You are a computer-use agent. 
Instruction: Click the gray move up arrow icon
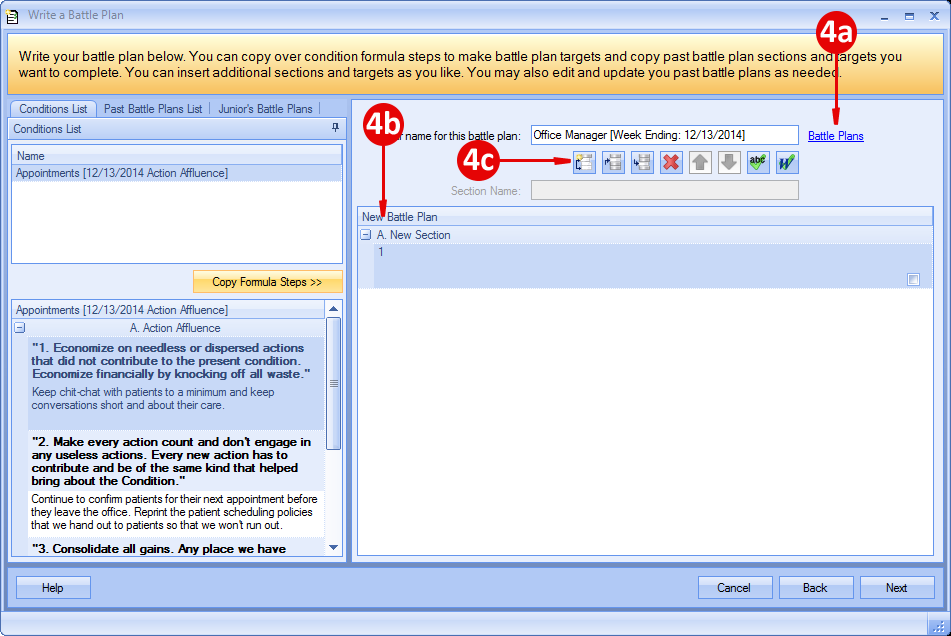click(701, 162)
